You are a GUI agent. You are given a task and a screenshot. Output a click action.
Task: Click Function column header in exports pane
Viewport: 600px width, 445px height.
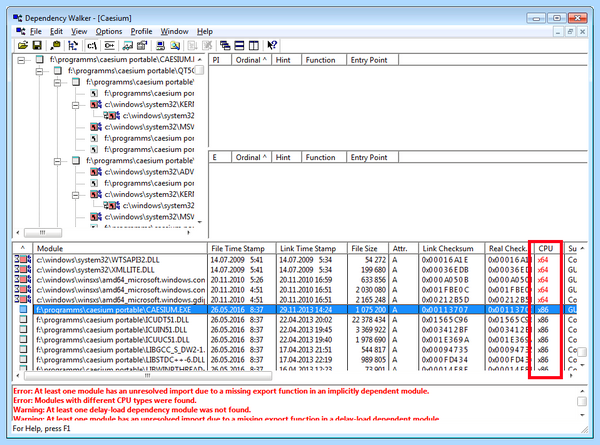pyautogui.click(x=324, y=157)
